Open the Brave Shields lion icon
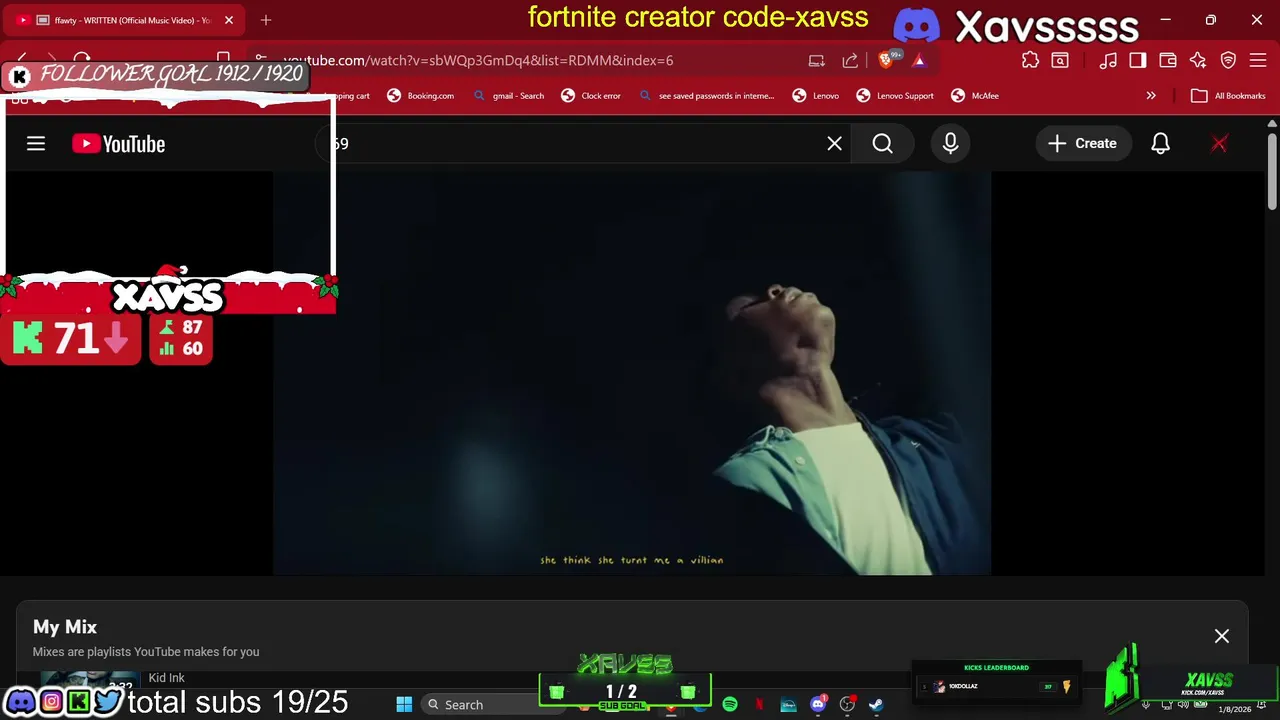 click(x=886, y=60)
